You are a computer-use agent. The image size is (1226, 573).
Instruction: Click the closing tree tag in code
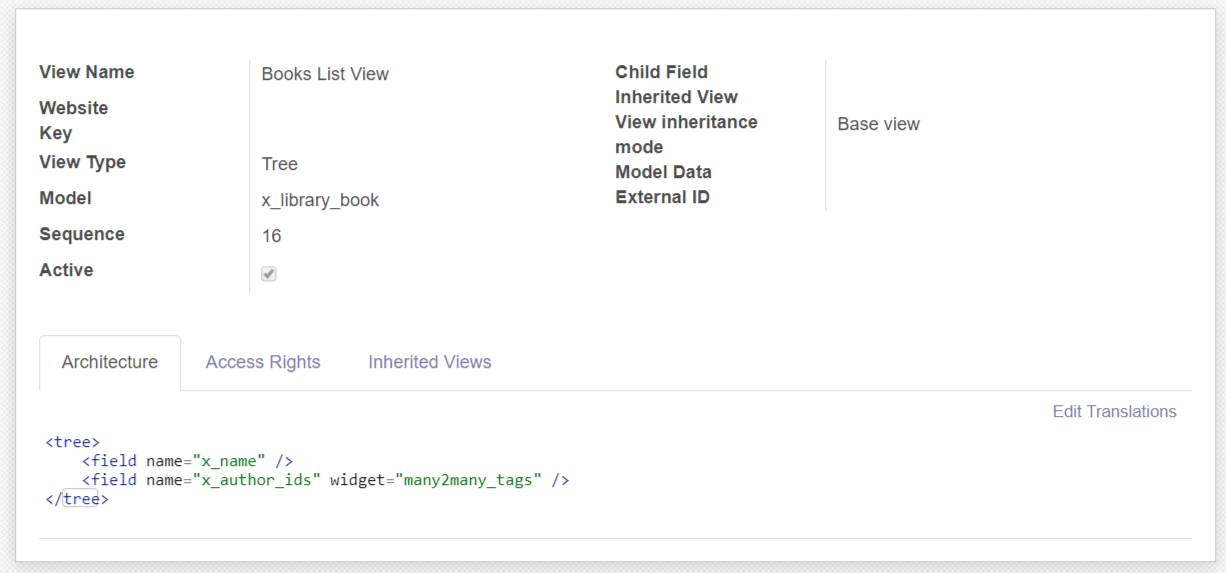[77, 499]
